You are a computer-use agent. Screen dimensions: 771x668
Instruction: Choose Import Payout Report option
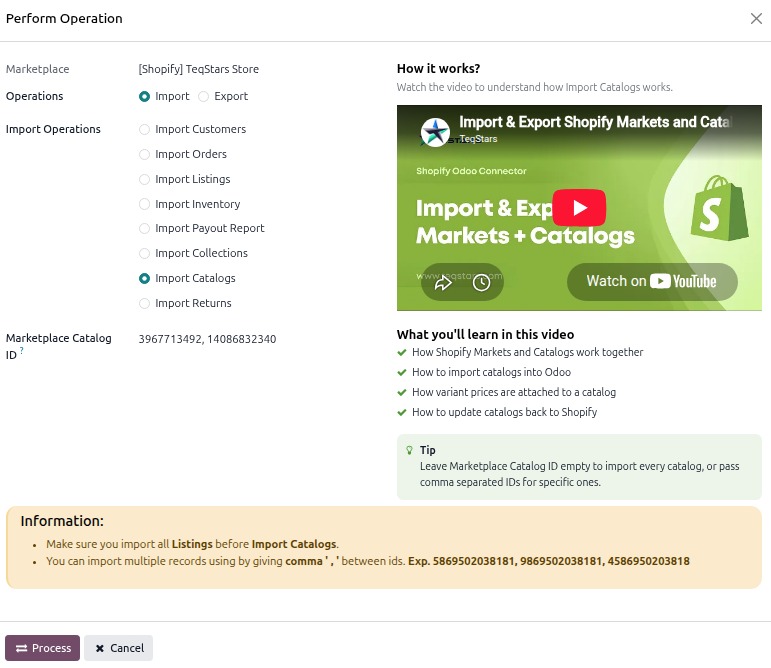(x=144, y=229)
